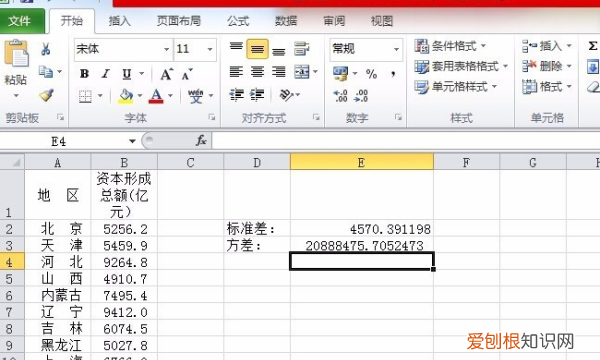Screen dimensions: 600x360
Task: Align text to bottom
Action: coord(279,50)
